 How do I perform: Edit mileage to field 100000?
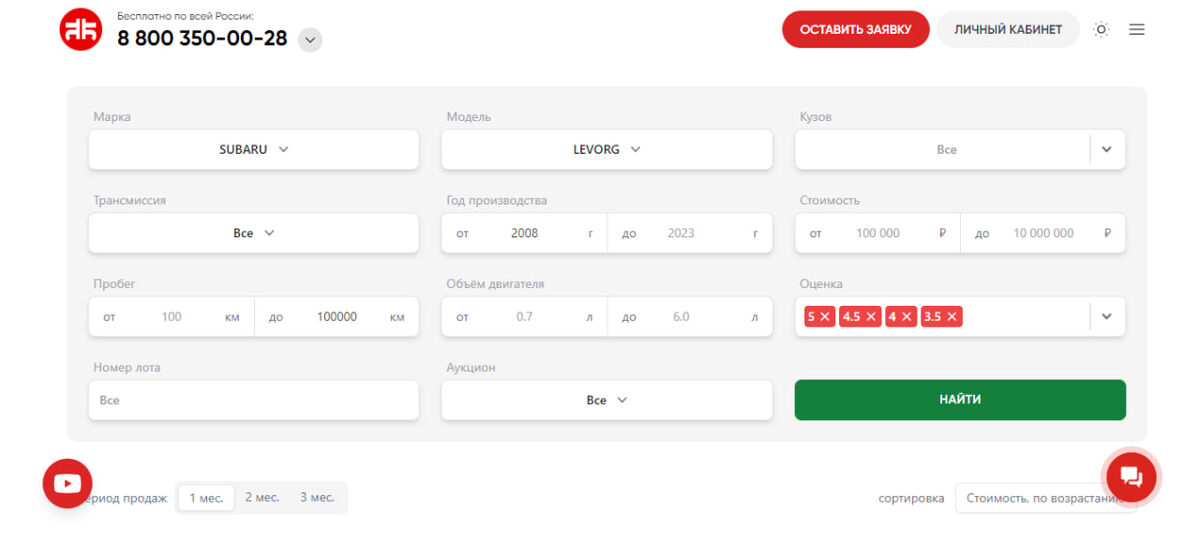[x=337, y=317]
